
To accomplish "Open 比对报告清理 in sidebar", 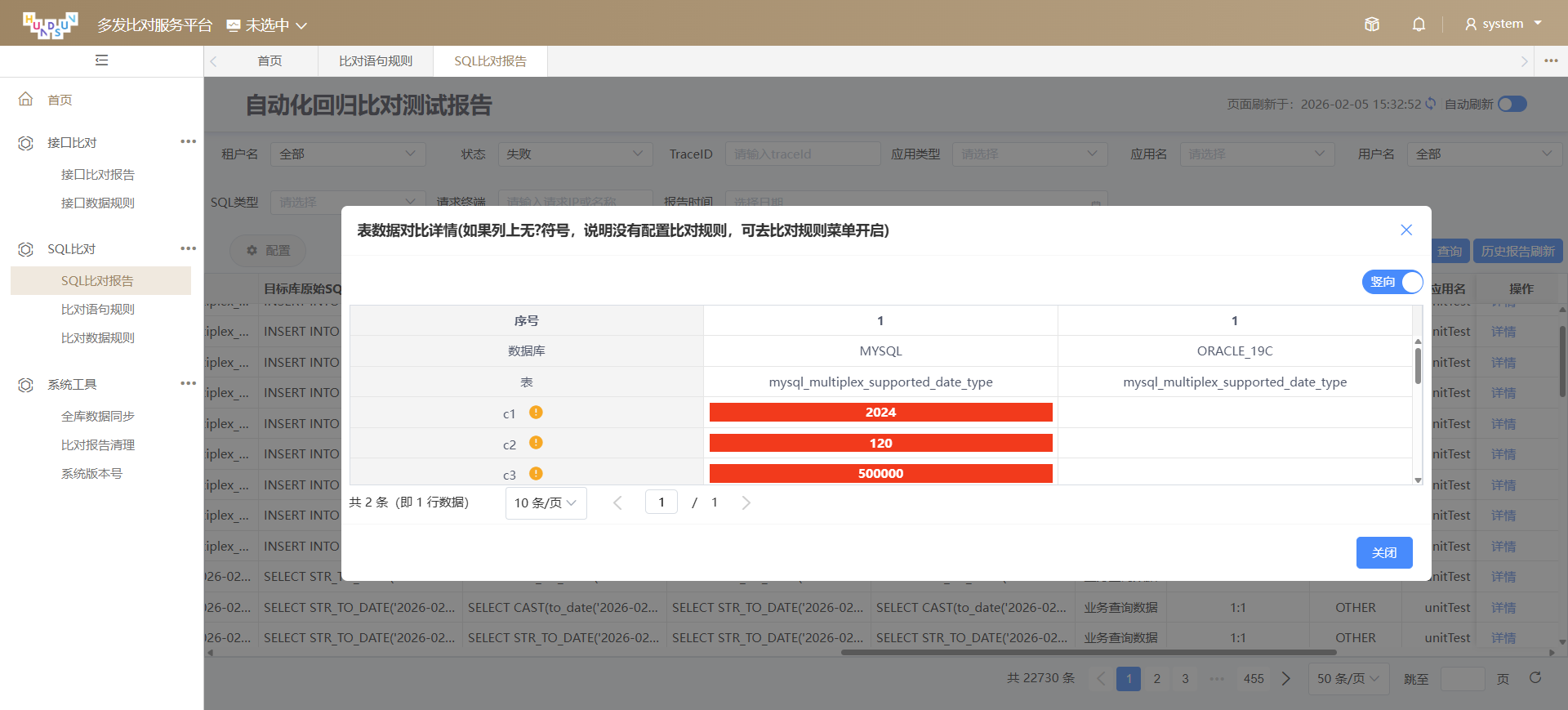I will (98, 445).
